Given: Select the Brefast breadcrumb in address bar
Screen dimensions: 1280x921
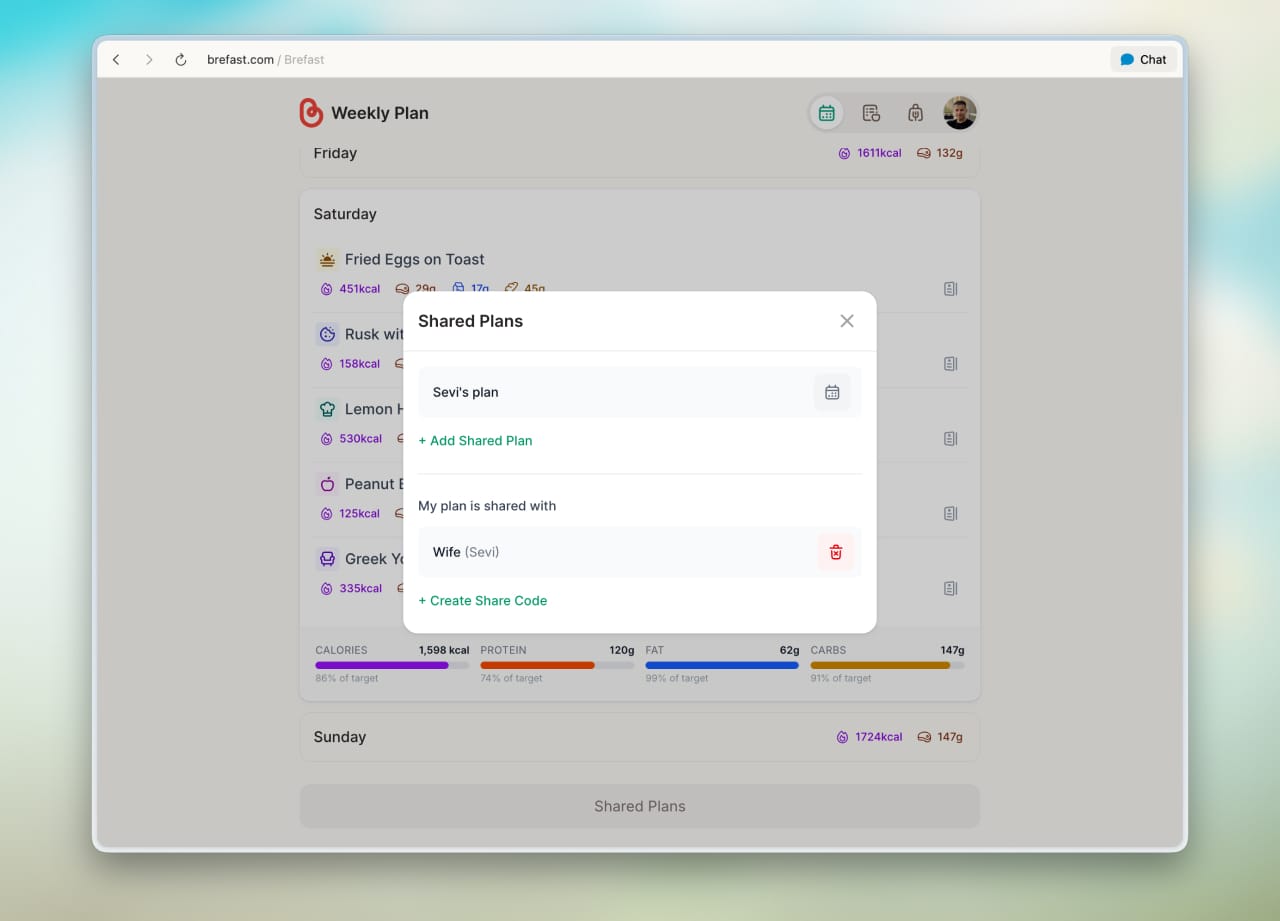Looking at the screenshot, I should (x=303, y=59).
